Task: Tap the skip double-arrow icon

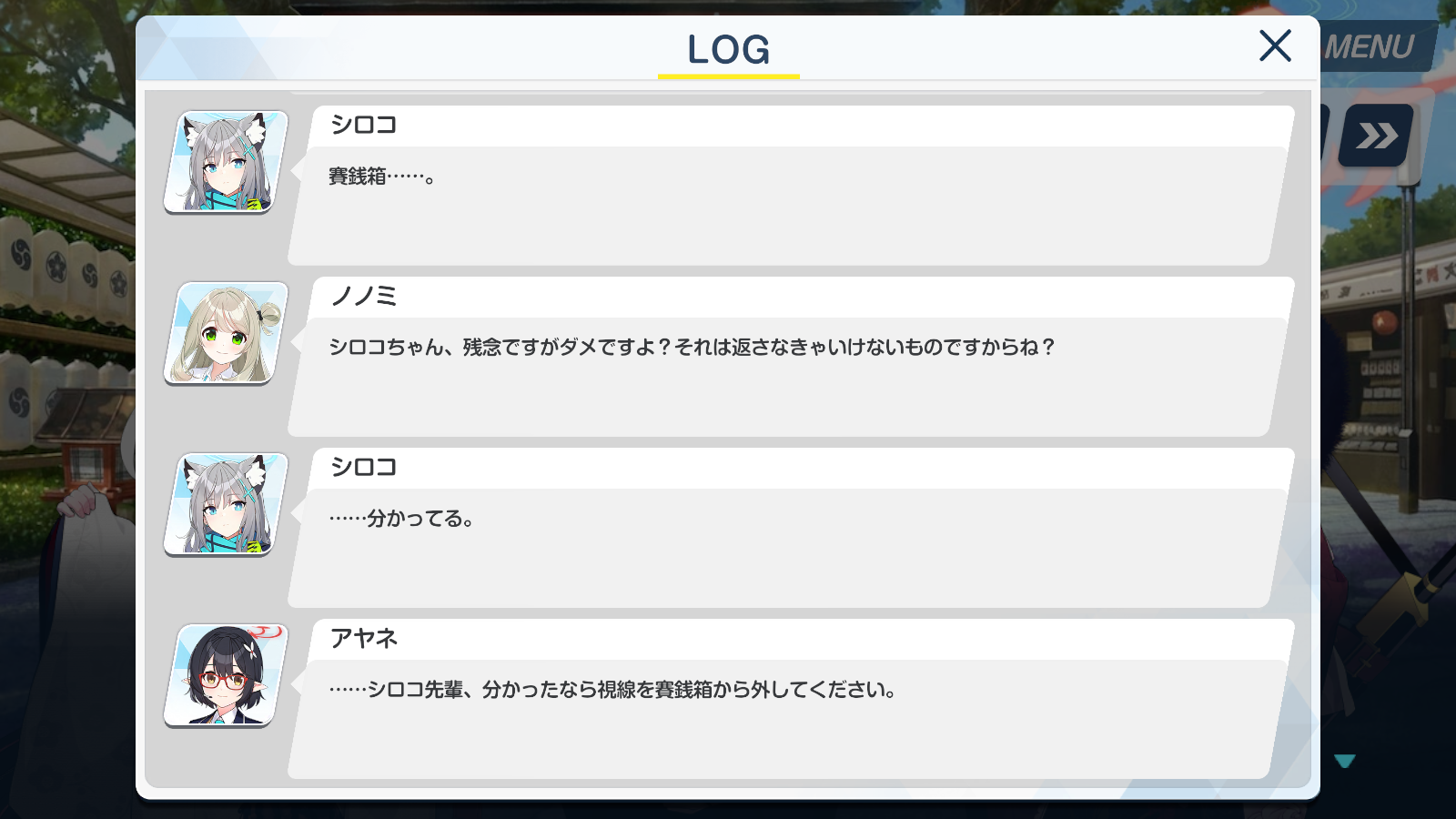Action: [x=1376, y=136]
